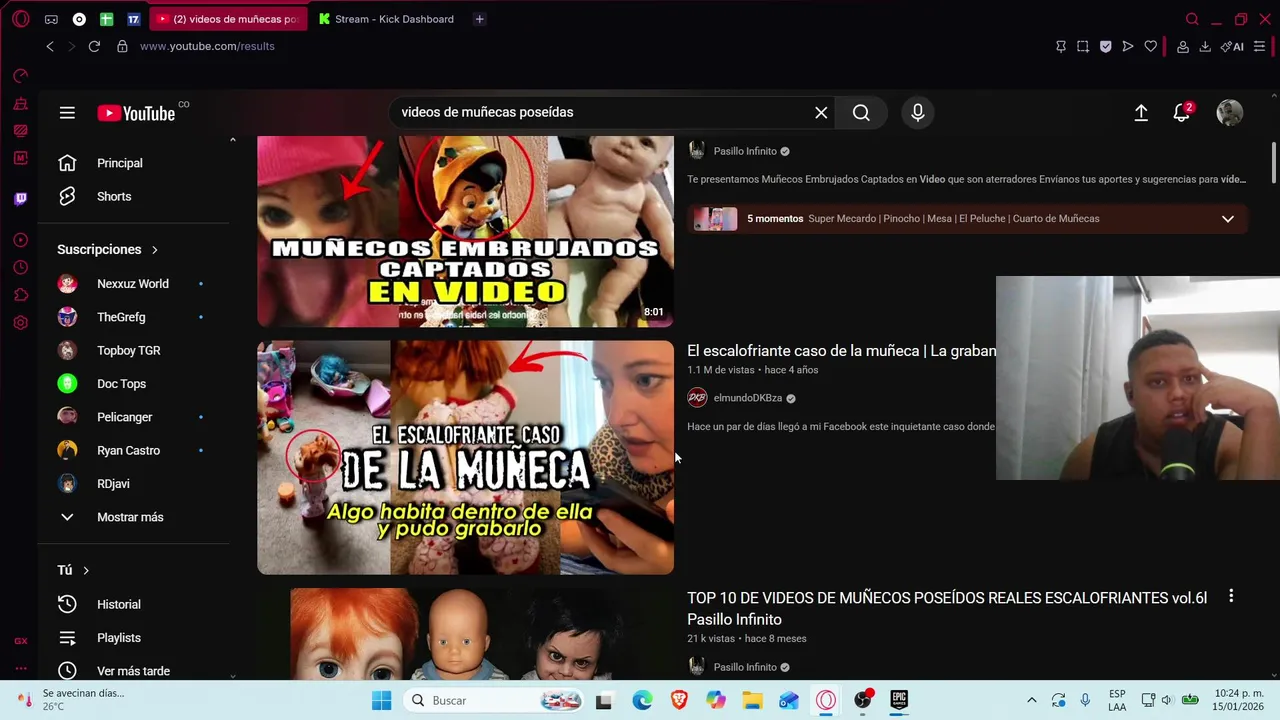Play De La Muñeca video thumbnail
1280x720 pixels.
point(465,458)
